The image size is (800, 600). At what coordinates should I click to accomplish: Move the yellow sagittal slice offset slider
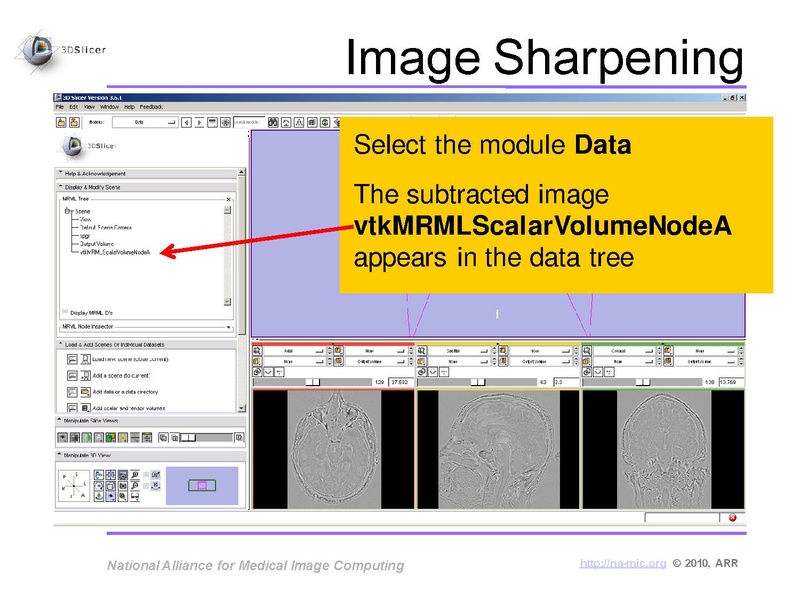click(x=478, y=382)
